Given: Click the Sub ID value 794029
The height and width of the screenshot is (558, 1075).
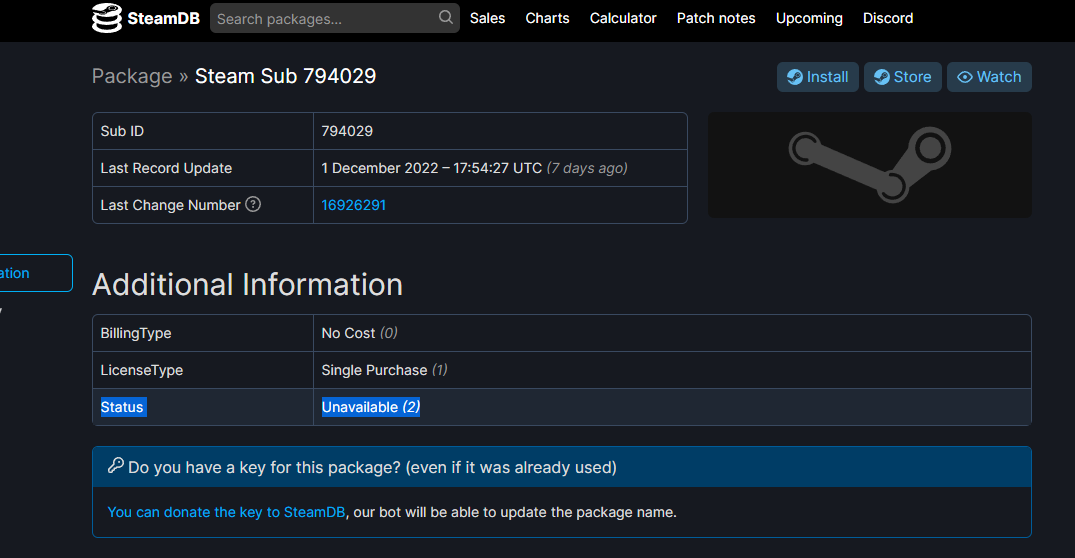Looking at the screenshot, I should (347, 131).
